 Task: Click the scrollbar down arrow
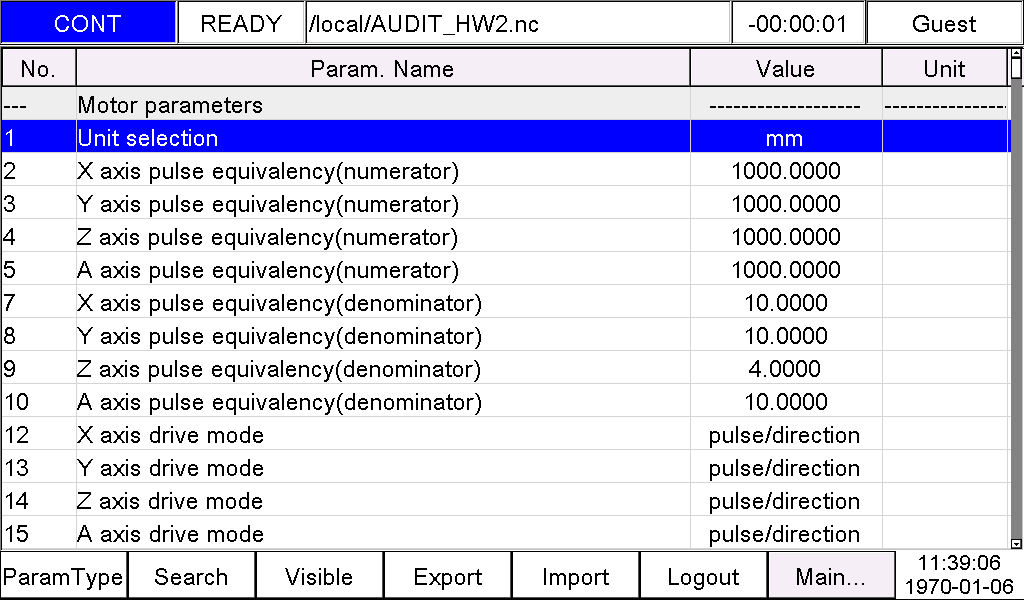1016,543
